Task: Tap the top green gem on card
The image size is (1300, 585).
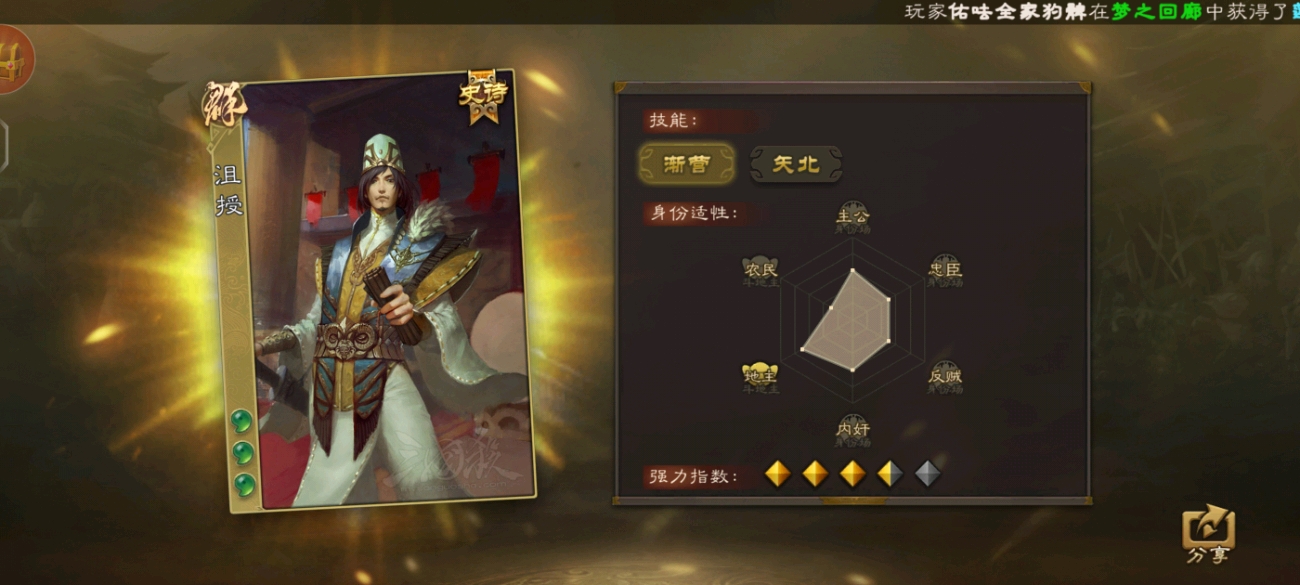Action: (241, 421)
